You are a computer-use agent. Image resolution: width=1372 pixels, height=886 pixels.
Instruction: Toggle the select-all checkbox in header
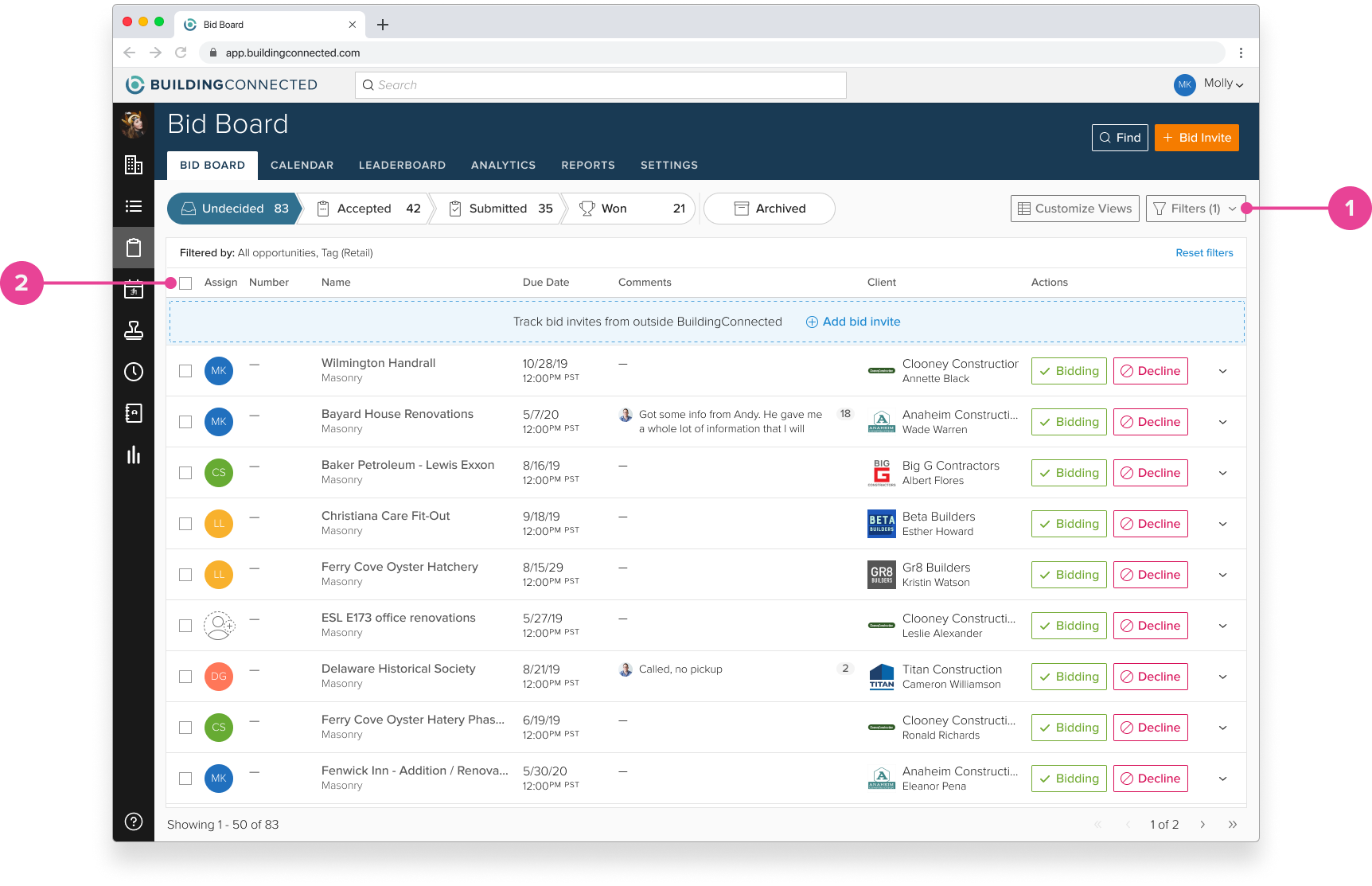185,283
